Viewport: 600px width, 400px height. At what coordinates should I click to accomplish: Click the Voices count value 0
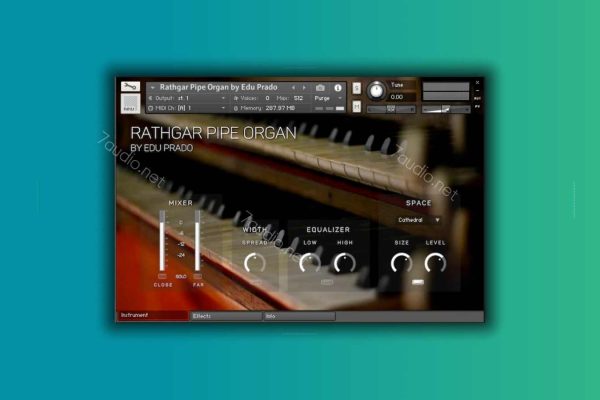tap(267, 98)
